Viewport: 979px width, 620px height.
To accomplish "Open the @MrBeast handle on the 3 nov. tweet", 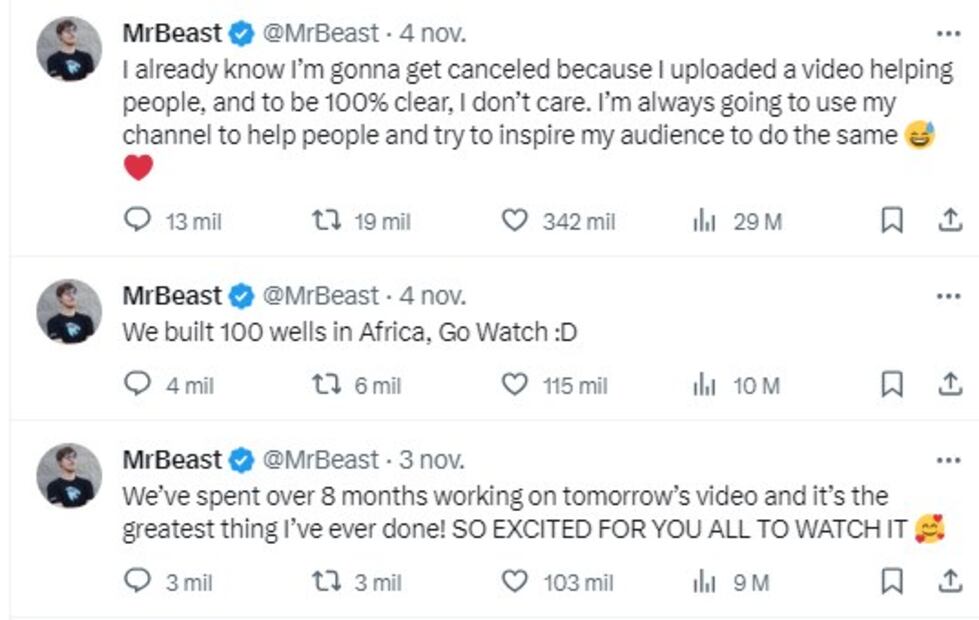I will click(x=320, y=460).
